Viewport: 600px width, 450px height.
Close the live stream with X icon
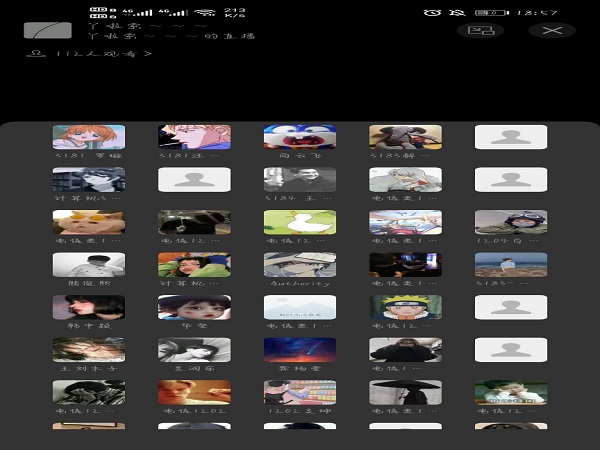551,30
